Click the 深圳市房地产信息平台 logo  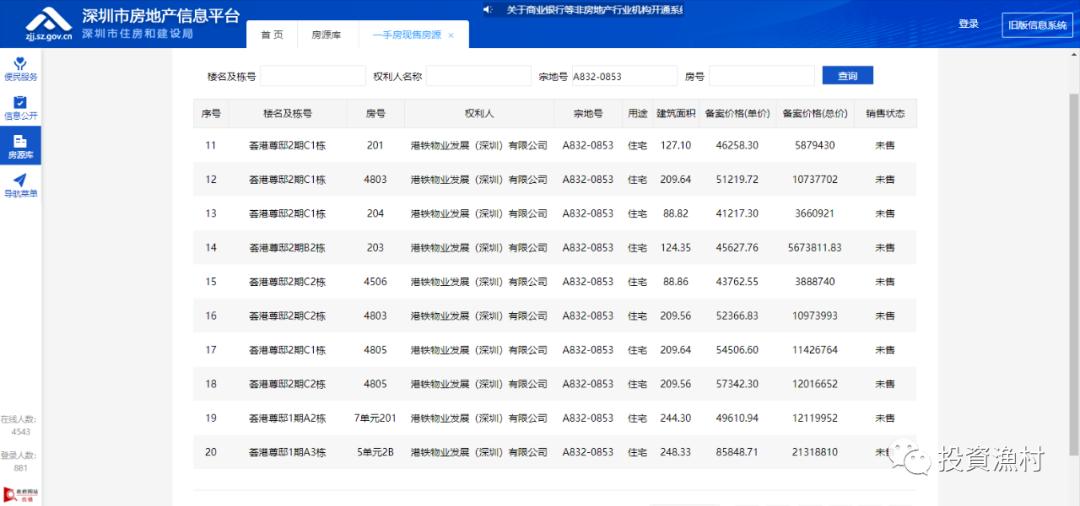coord(132,24)
